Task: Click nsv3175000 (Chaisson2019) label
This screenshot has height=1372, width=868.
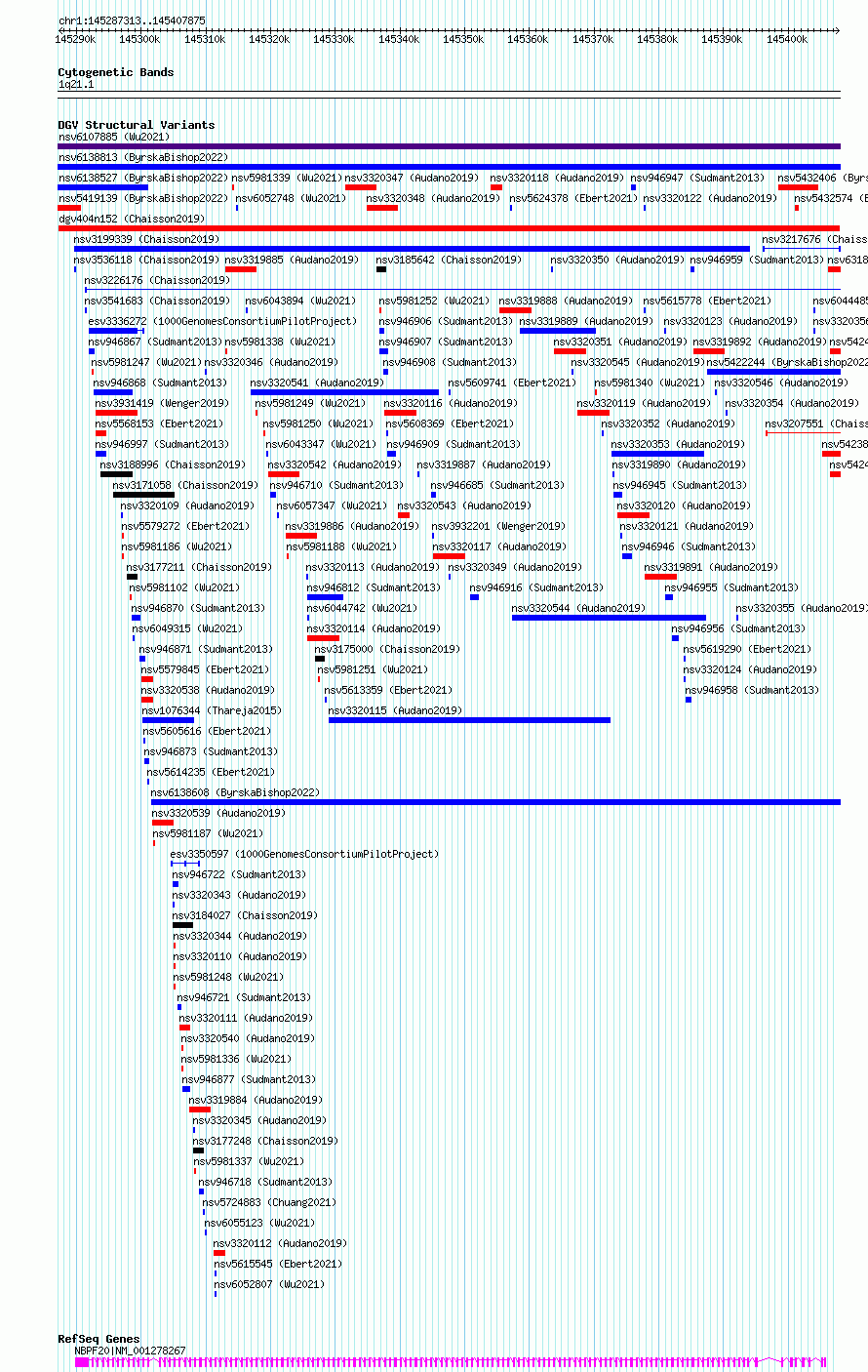Action: tap(387, 649)
